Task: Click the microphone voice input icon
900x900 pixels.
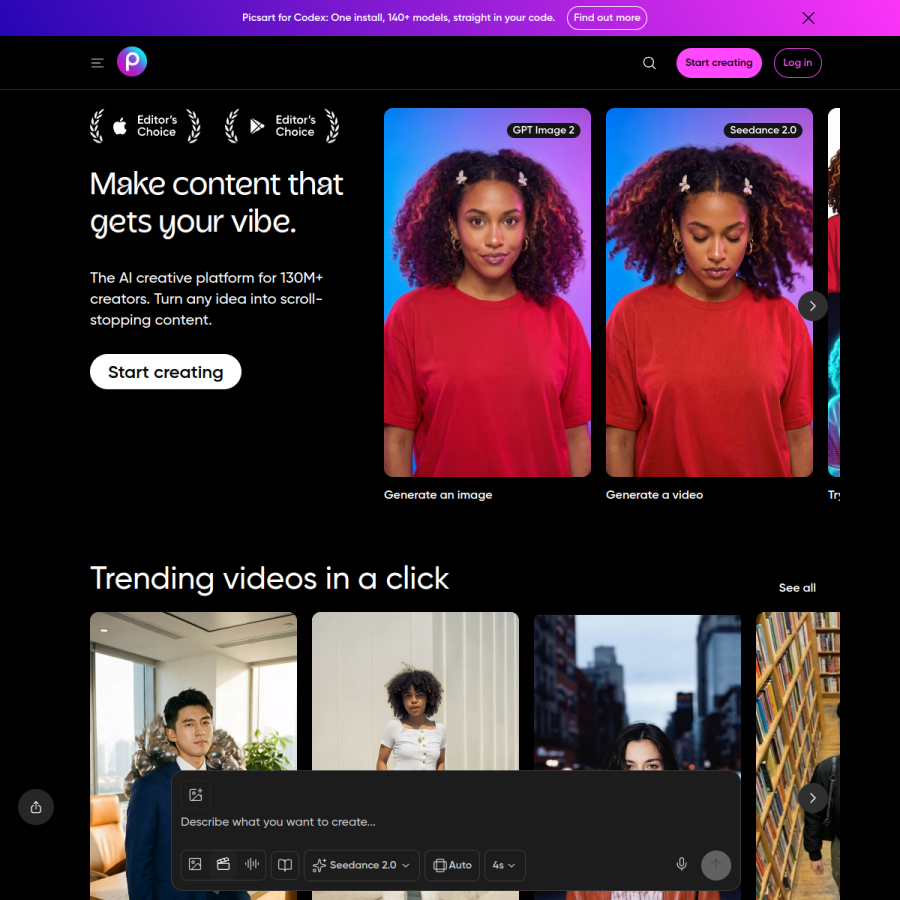Action: tap(681, 864)
